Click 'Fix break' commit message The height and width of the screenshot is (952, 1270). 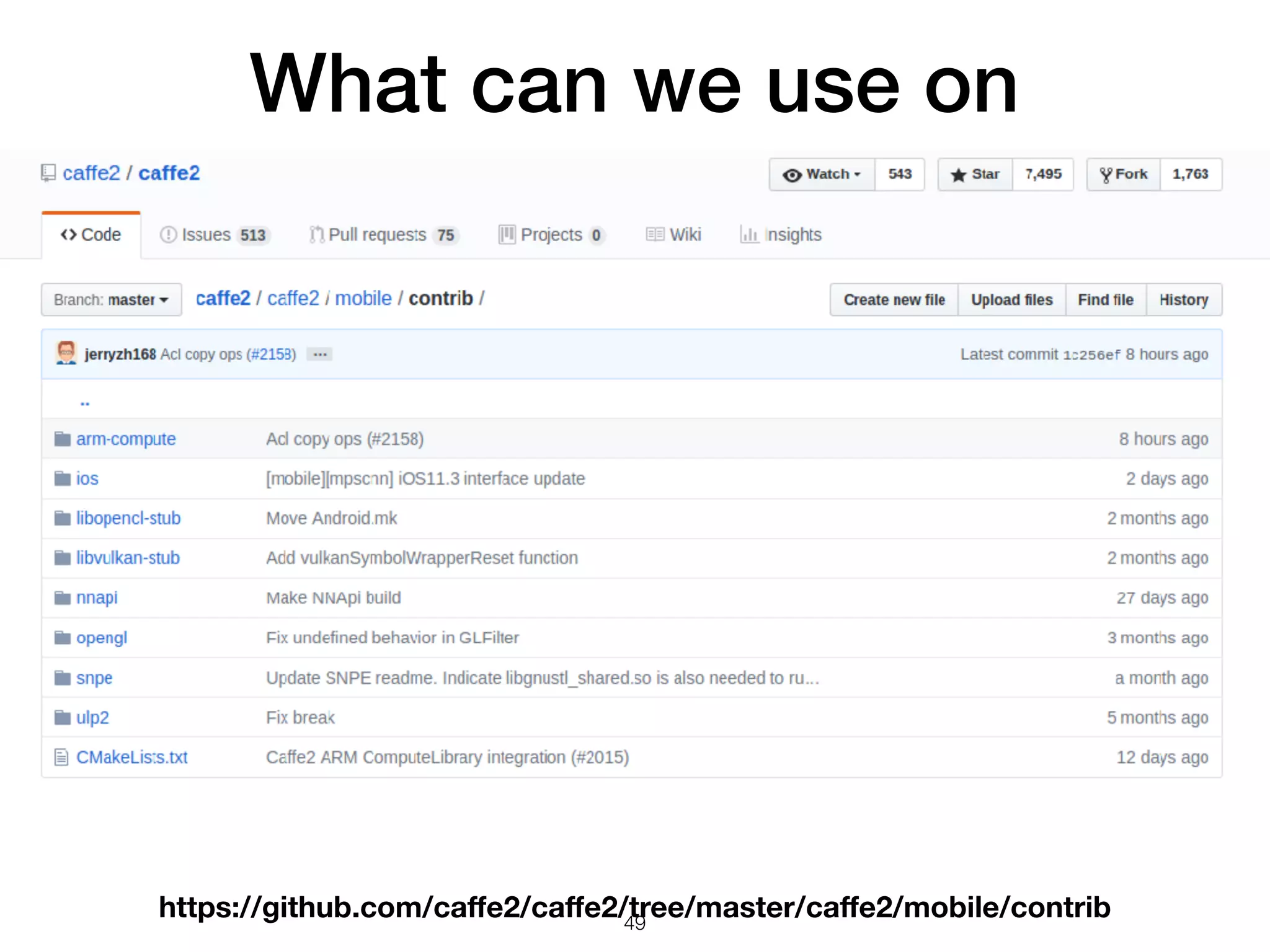(300, 717)
